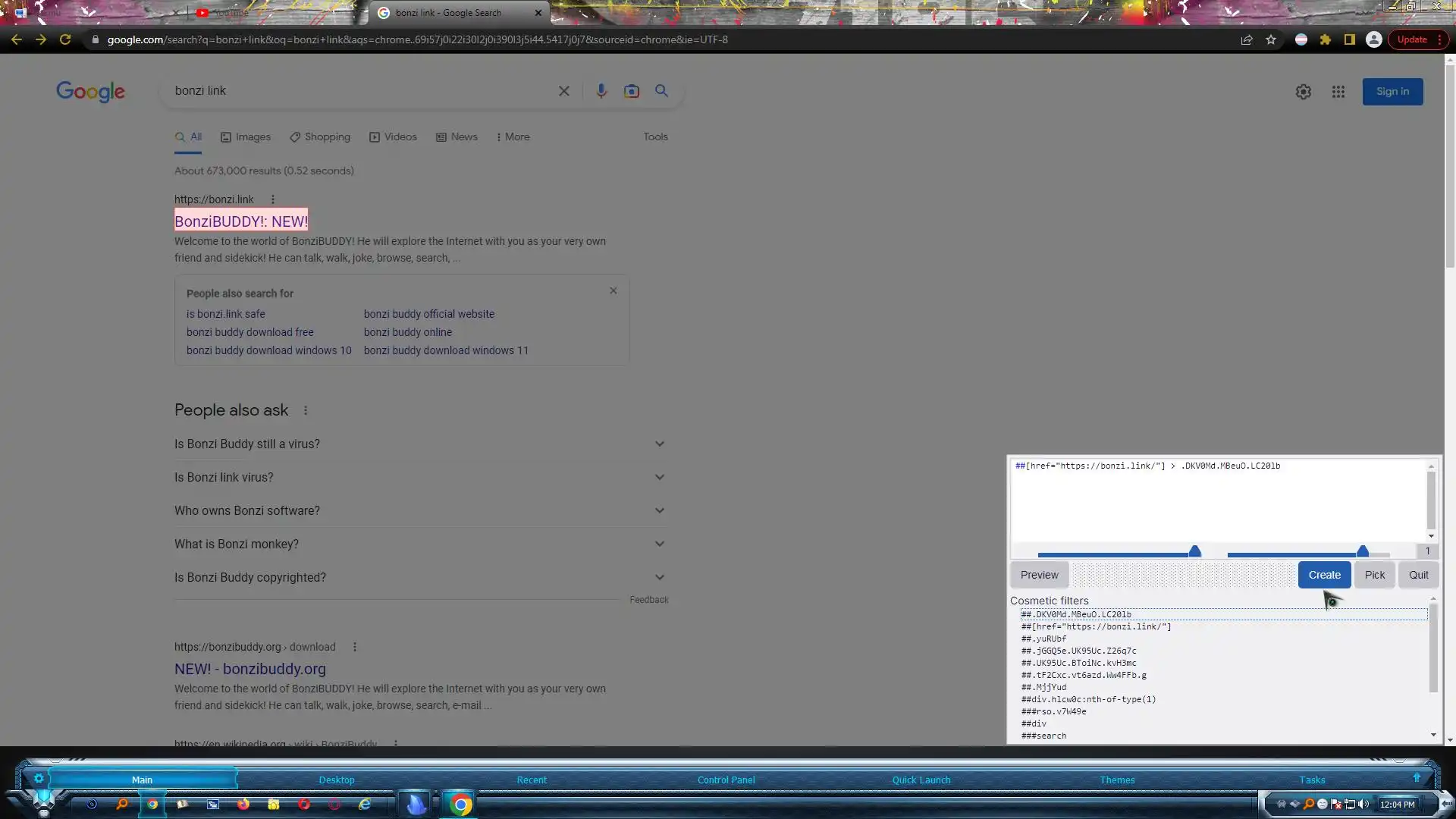This screenshot has width=1456, height=819.
Task: Open the Google apps grid icon
Action: [x=1338, y=92]
